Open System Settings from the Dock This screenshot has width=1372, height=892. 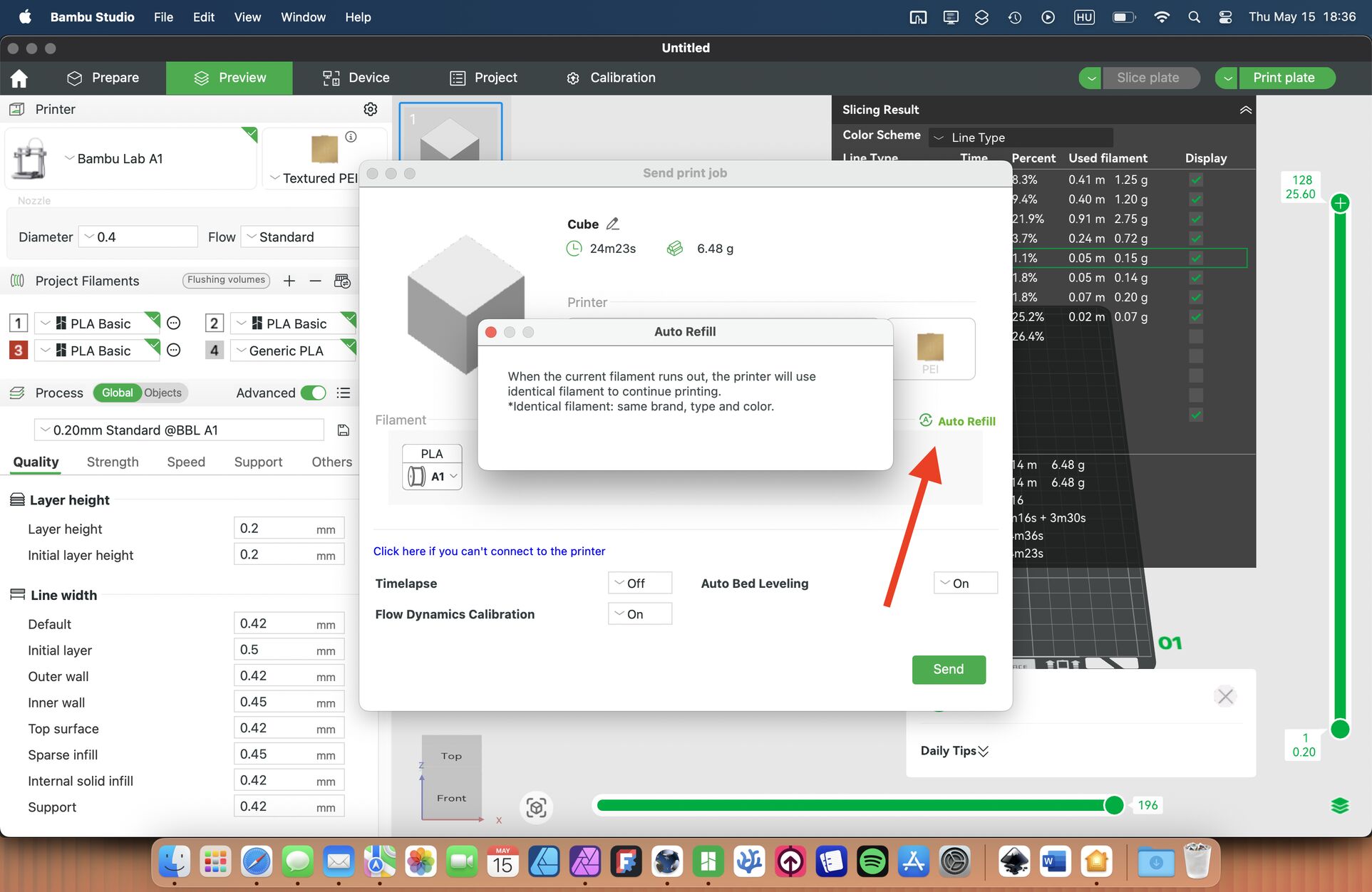[954, 862]
